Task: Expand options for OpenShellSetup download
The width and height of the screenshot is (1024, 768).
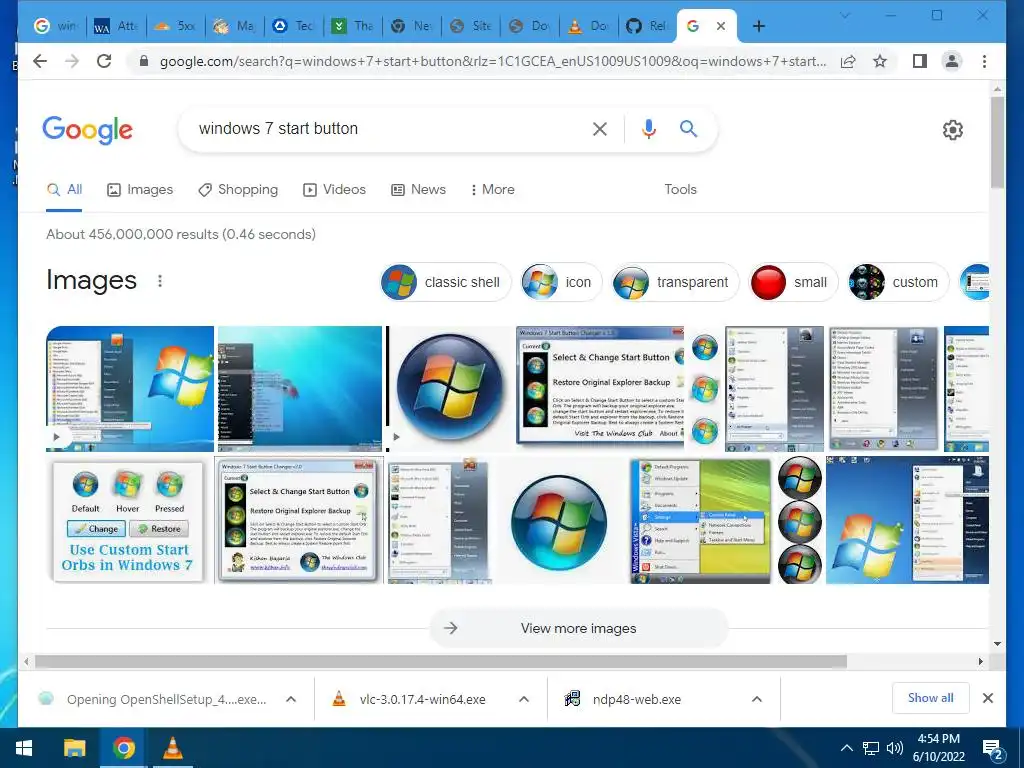Action: tap(291, 699)
